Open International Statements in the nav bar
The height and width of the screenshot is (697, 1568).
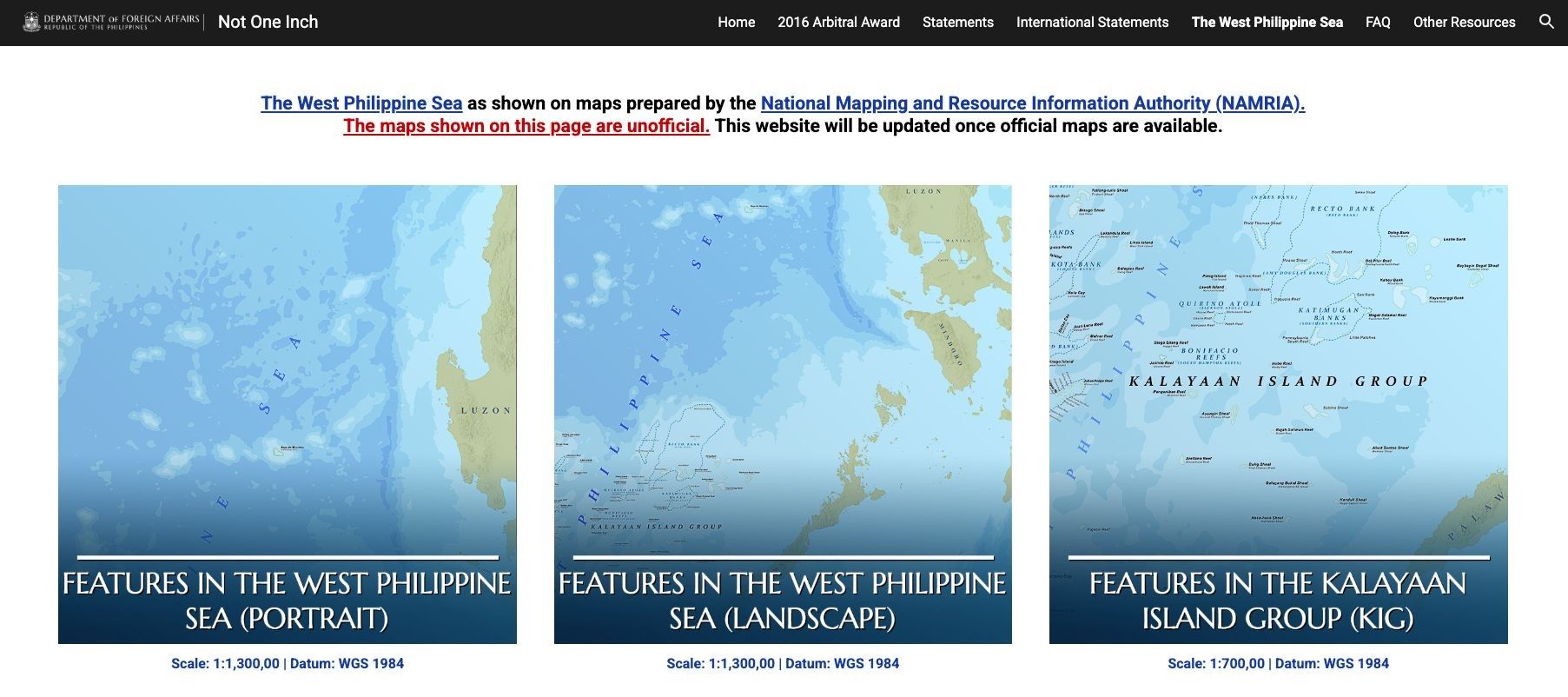(x=1092, y=23)
